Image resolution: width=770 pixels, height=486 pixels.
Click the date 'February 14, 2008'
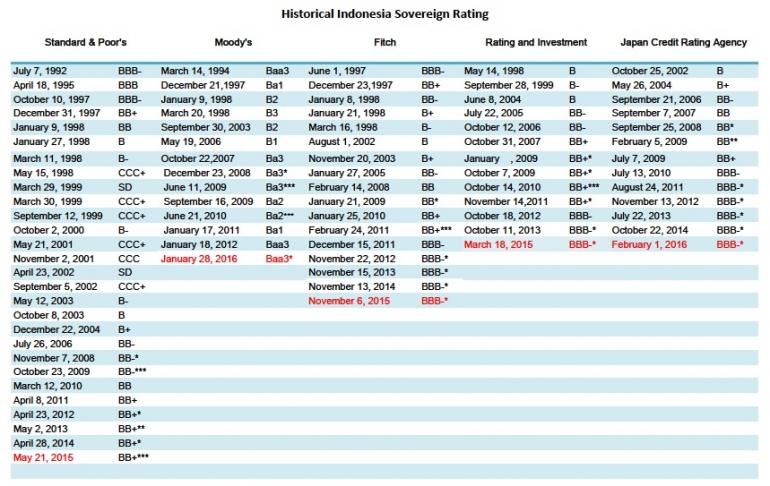point(349,187)
